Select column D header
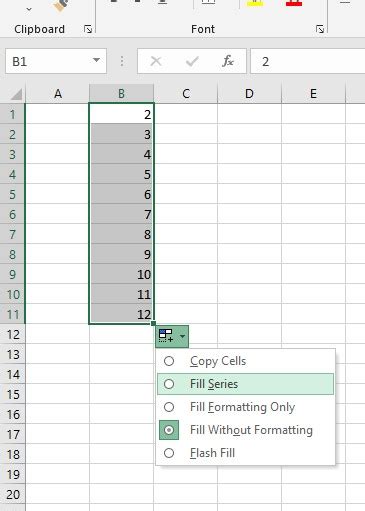This screenshot has height=511, width=365. click(x=249, y=94)
